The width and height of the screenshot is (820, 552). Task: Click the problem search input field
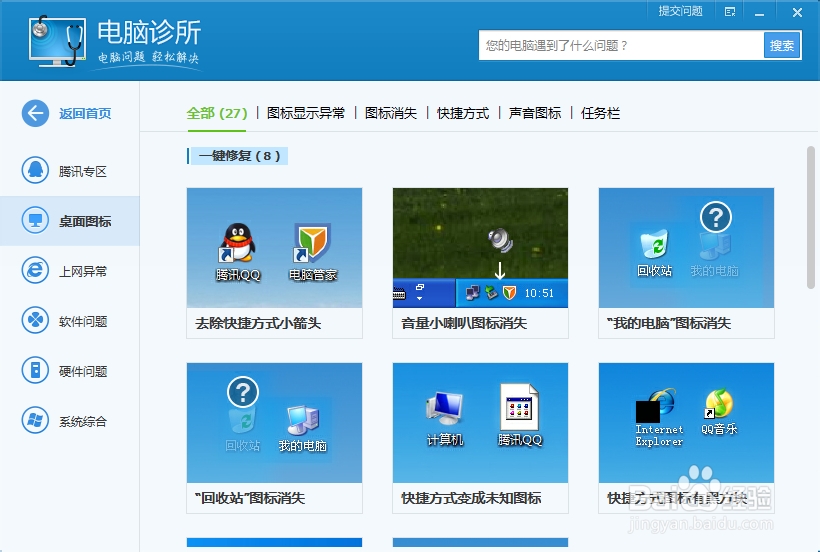621,45
